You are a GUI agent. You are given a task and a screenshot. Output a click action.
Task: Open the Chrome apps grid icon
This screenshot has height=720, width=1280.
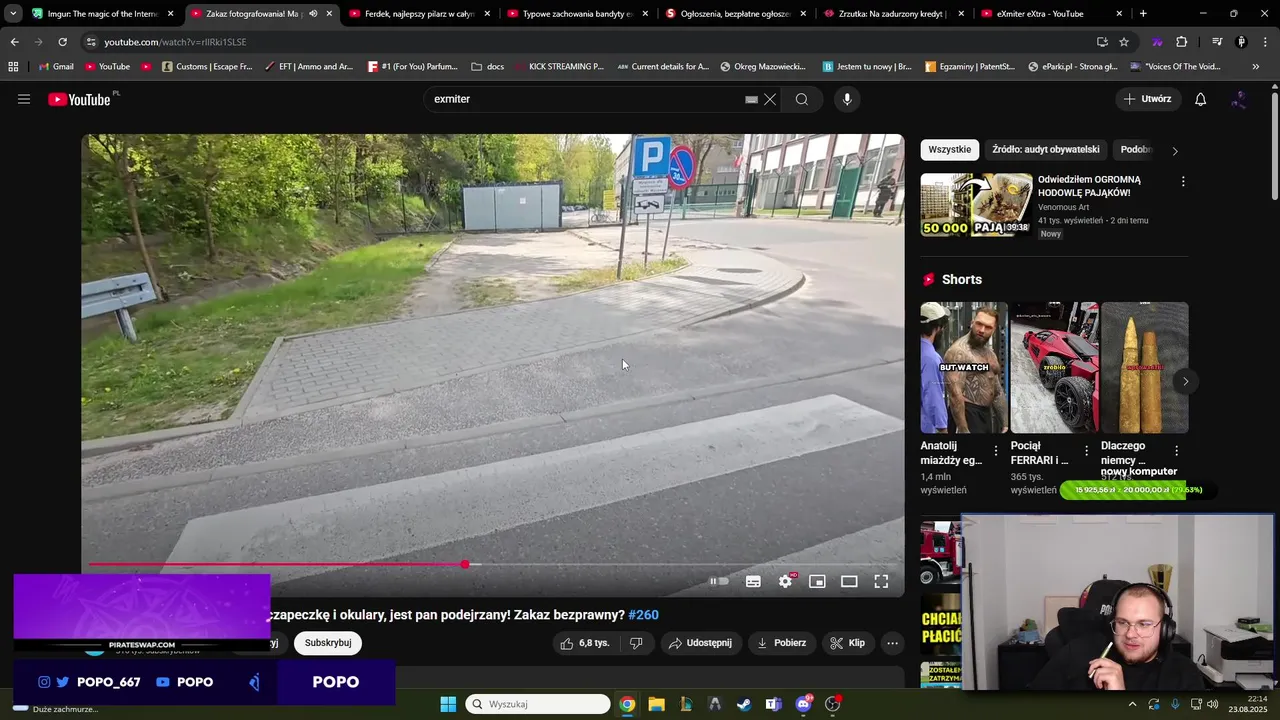tap(13, 67)
